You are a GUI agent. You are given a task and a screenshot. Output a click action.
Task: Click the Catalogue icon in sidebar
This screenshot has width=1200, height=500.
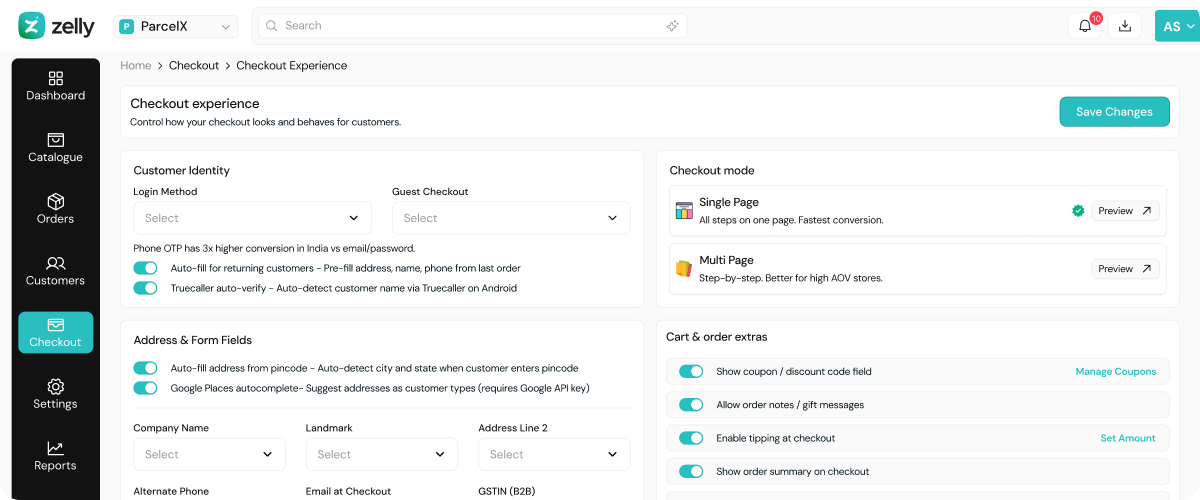[x=56, y=140]
